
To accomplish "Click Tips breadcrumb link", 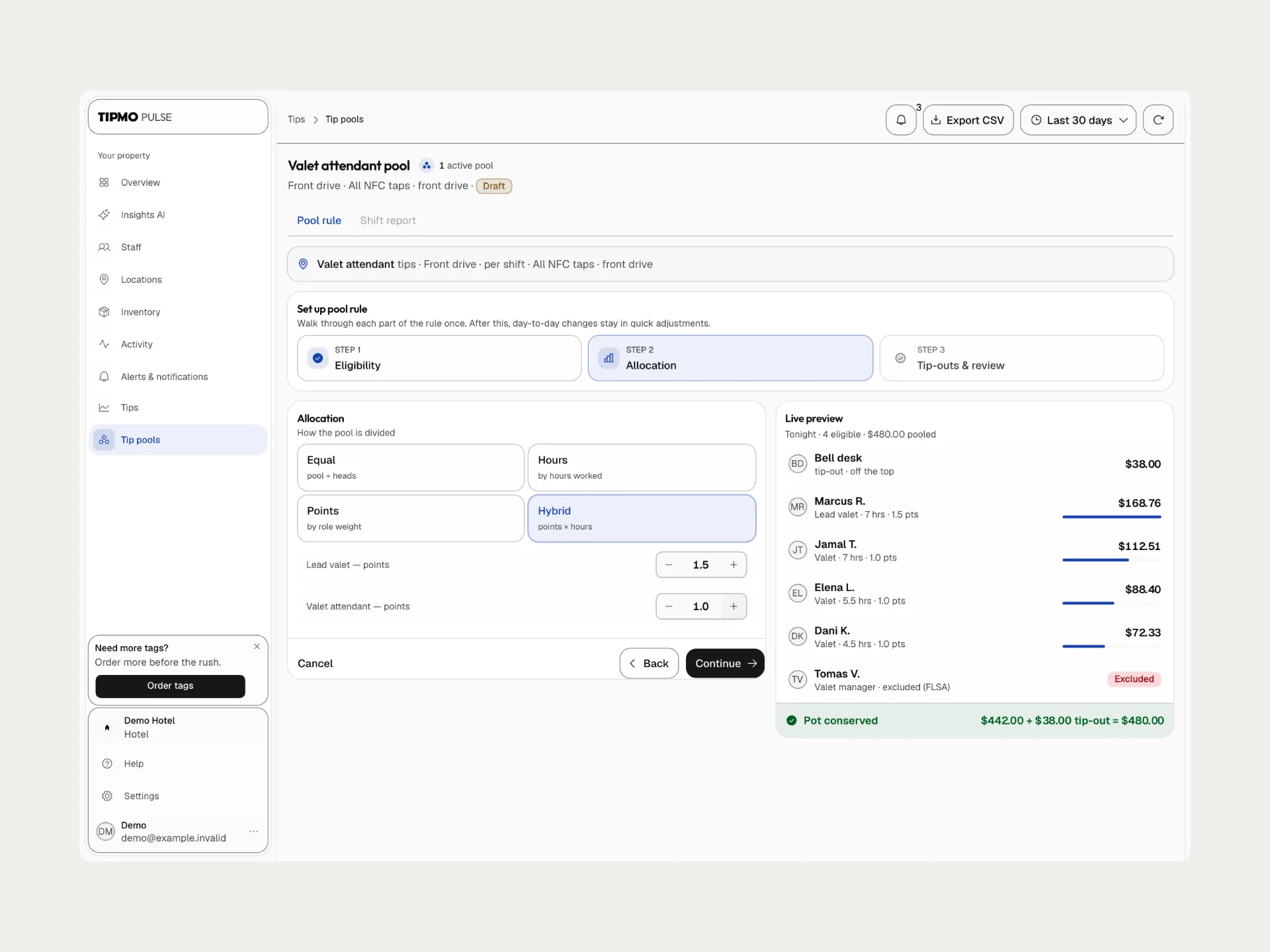I will 296,120.
